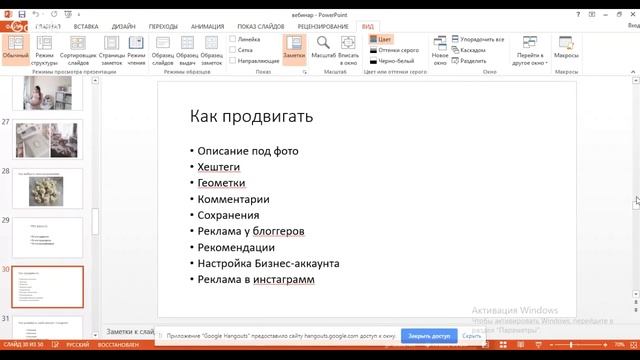640x360 pixels.
Task: Click slide editor scroll-up arrow
Action: click(x=636, y=80)
